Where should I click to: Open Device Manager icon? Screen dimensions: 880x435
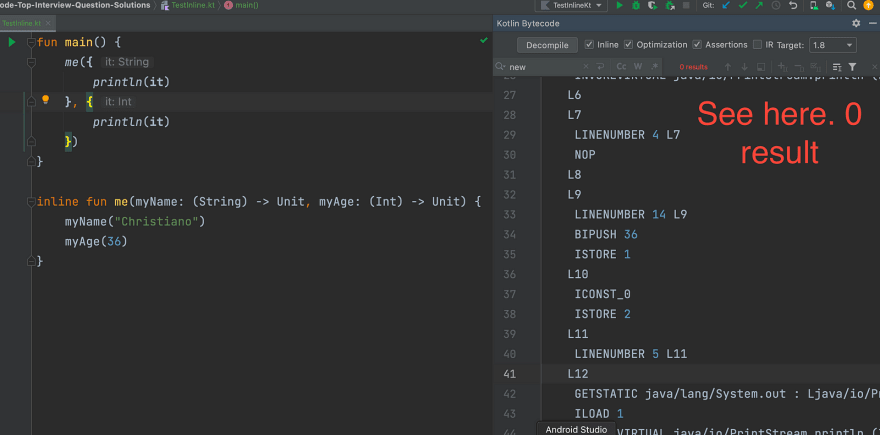pos(814,5)
